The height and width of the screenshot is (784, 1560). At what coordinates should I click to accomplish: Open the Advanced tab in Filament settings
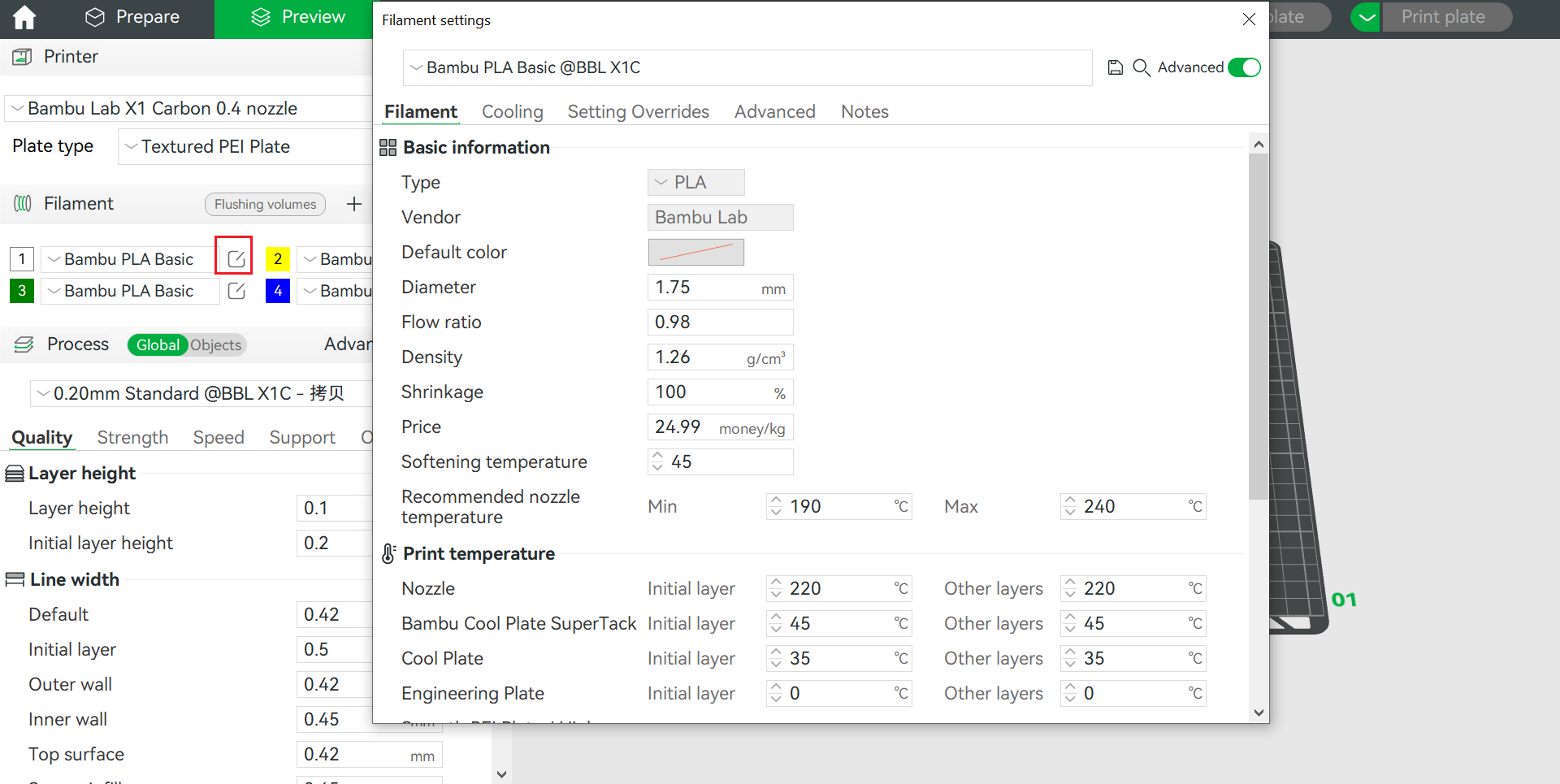pos(774,111)
